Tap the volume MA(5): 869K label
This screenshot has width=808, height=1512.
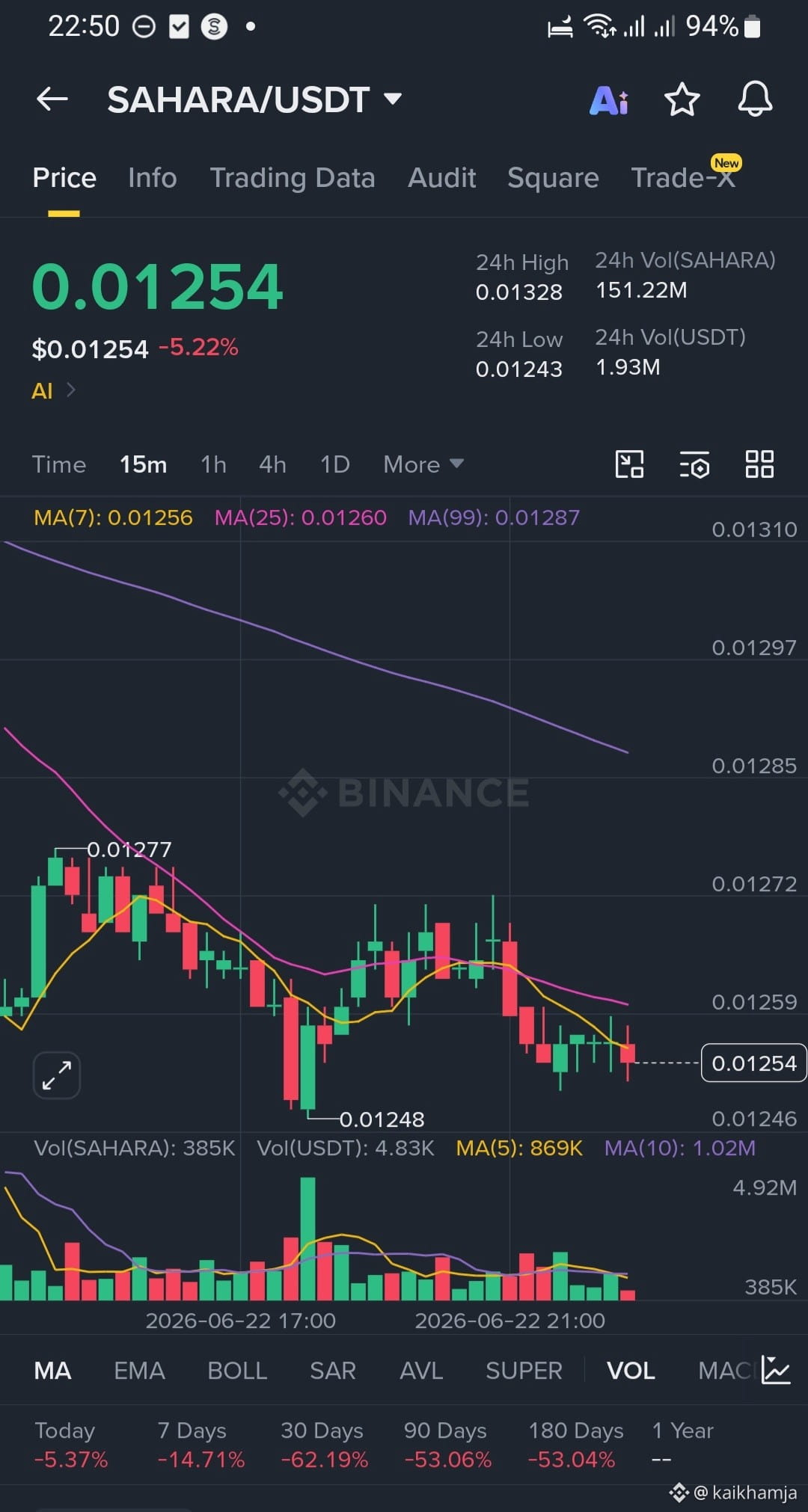tap(519, 1148)
